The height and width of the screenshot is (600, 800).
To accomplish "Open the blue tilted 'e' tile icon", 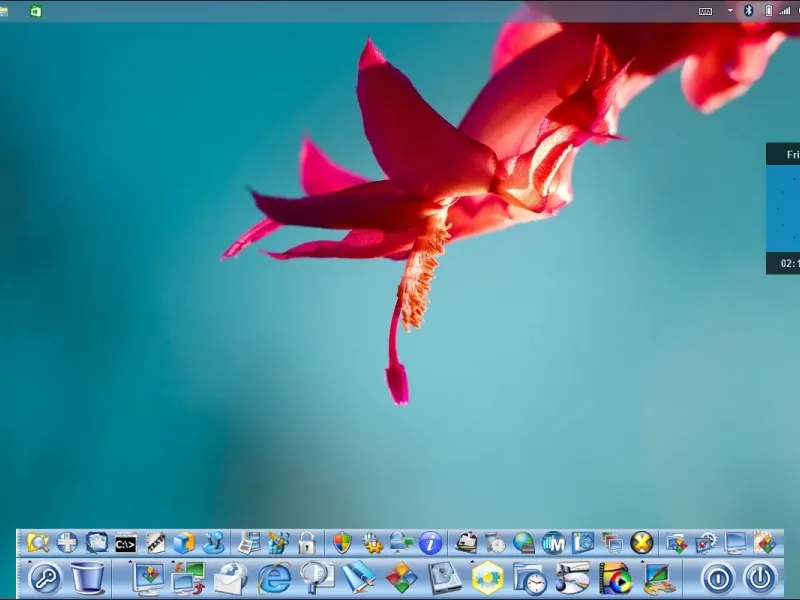I will 583,542.
